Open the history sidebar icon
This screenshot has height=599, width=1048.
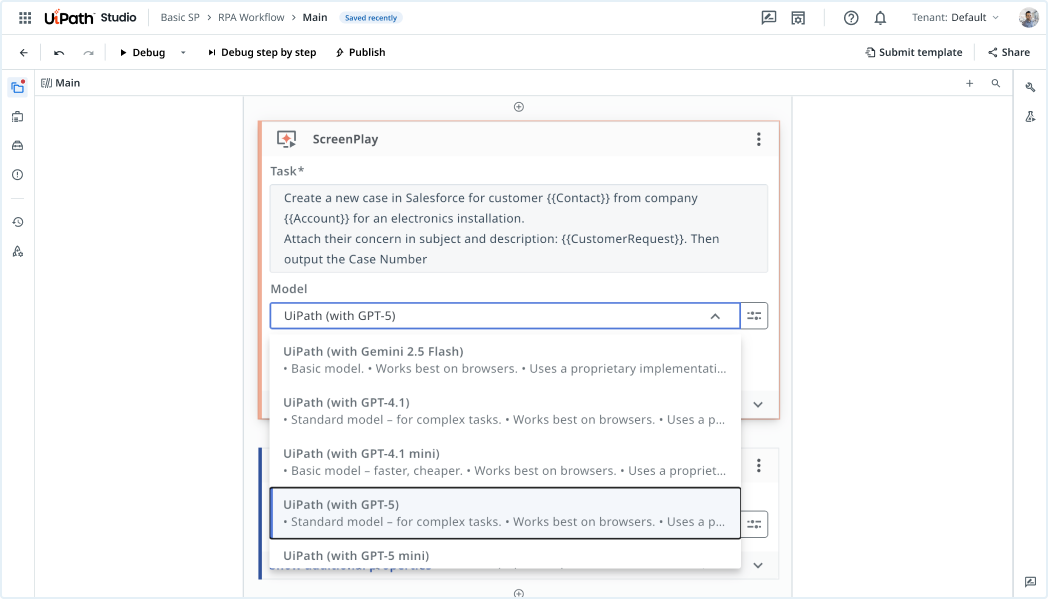18,222
